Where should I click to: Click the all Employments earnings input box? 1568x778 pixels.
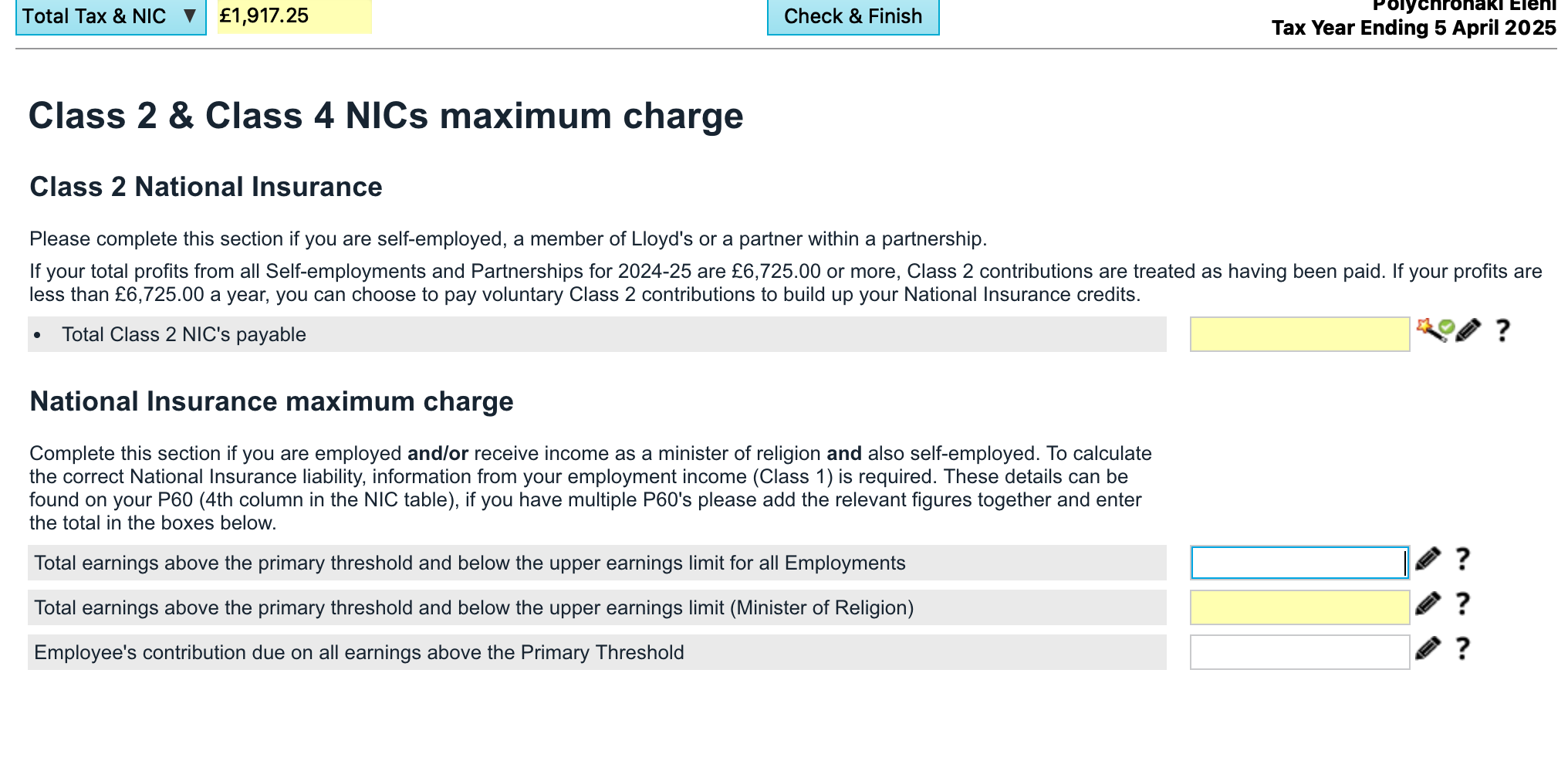pyautogui.click(x=1299, y=563)
